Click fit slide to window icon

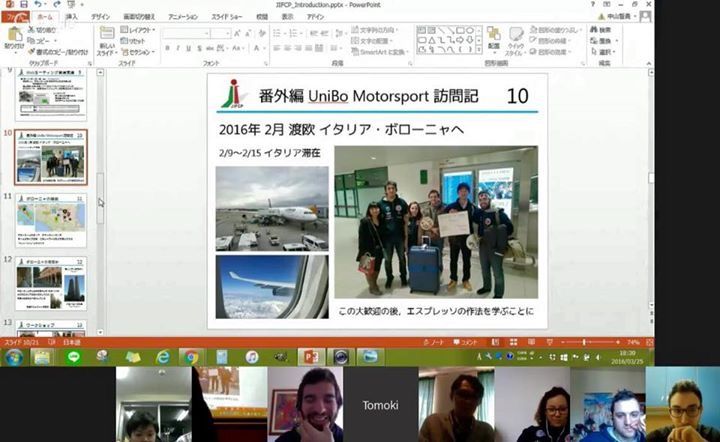649,342
